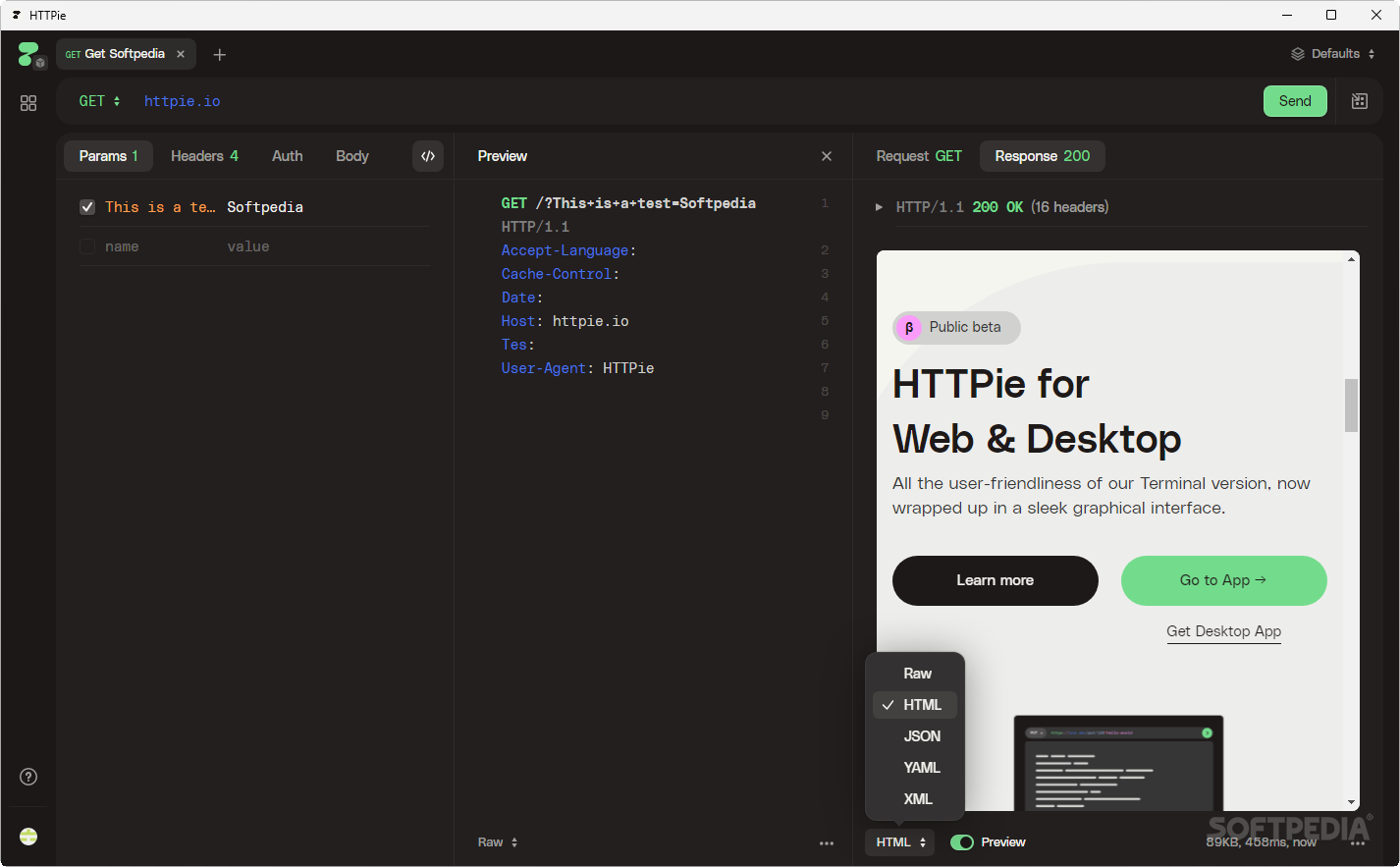Image resolution: width=1400 pixels, height=867 pixels.
Task: Open the Raw format dropdown in Preview panel
Action: coord(498,842)
